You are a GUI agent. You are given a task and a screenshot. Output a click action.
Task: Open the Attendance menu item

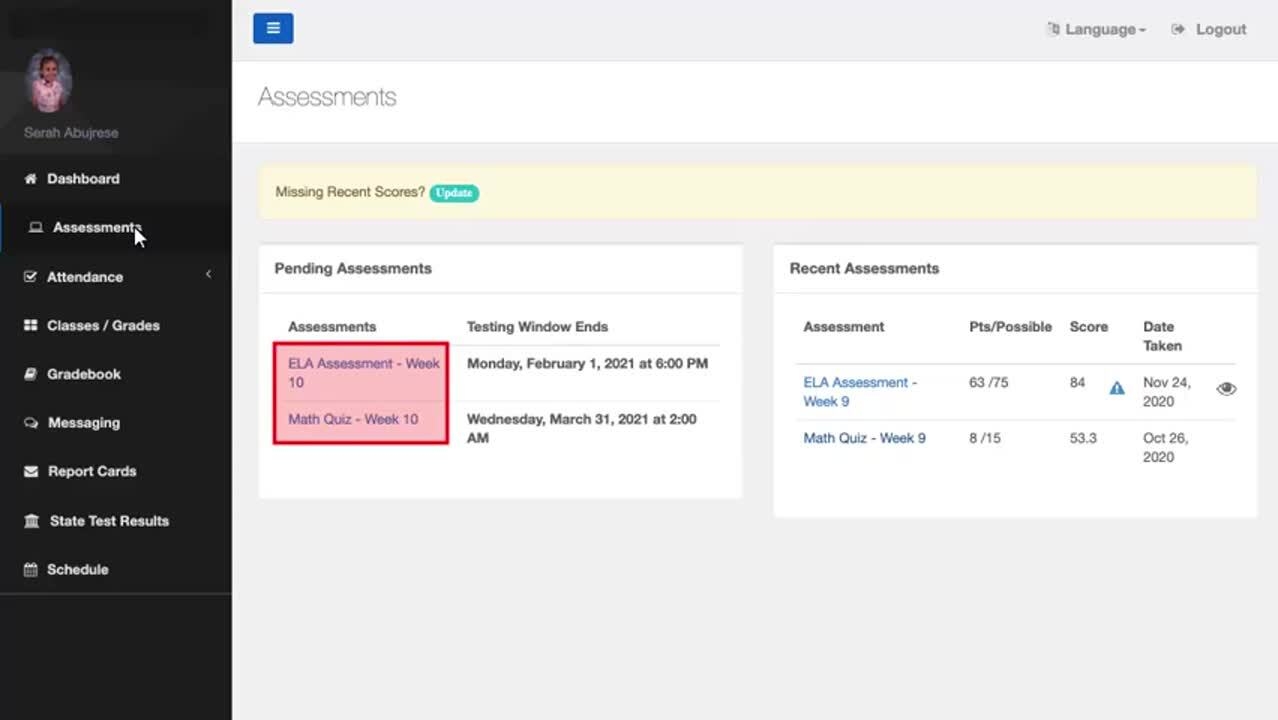tap(85, 277)
